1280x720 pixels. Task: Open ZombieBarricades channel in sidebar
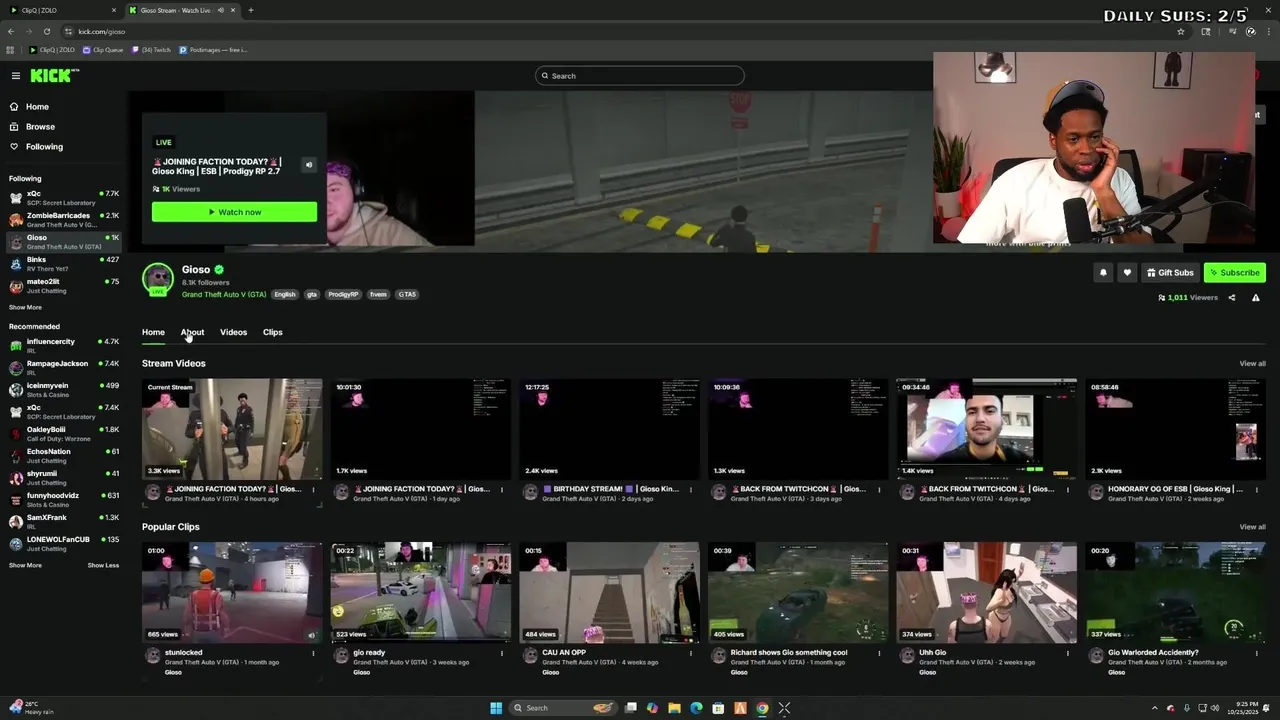pyautogui.click(x=64, y=219)
